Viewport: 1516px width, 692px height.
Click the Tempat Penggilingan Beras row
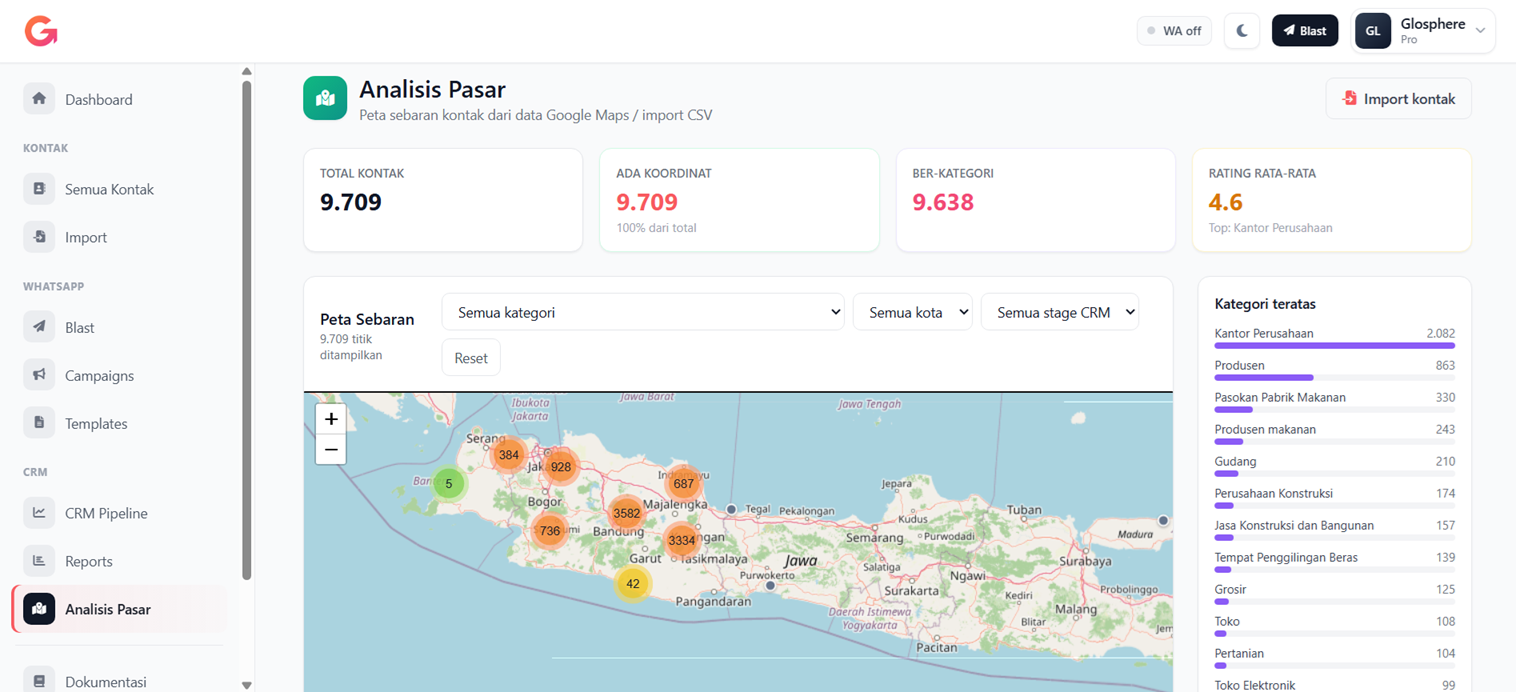pyautogui.click(x=1335, y=562)
